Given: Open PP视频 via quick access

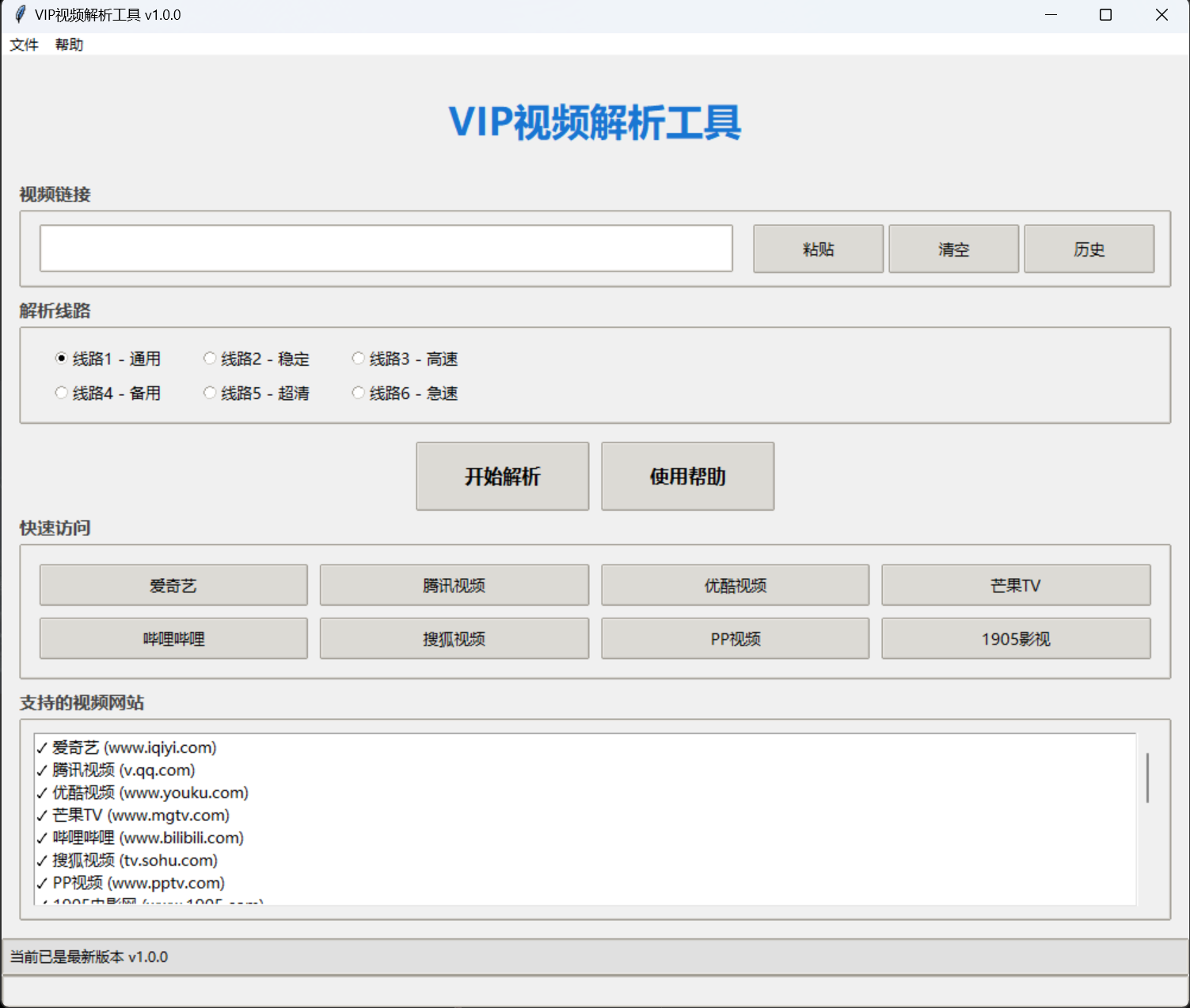Looking at the screenshot, I should 735,638.
